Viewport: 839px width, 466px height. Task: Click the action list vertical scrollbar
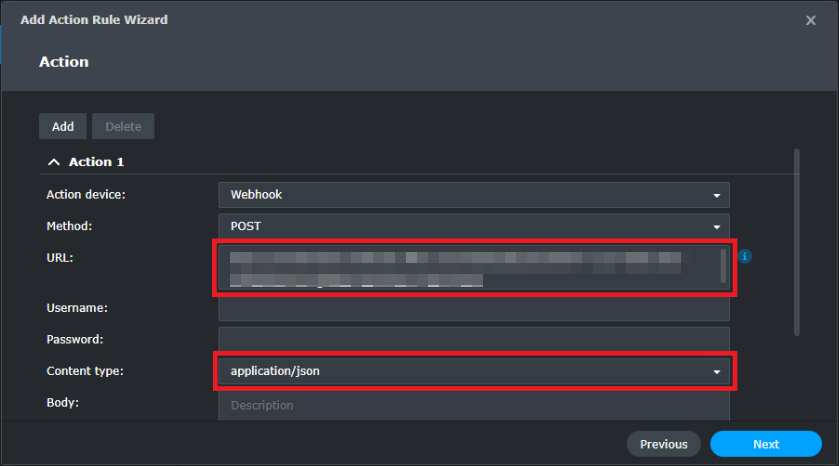tap(797, 242)
